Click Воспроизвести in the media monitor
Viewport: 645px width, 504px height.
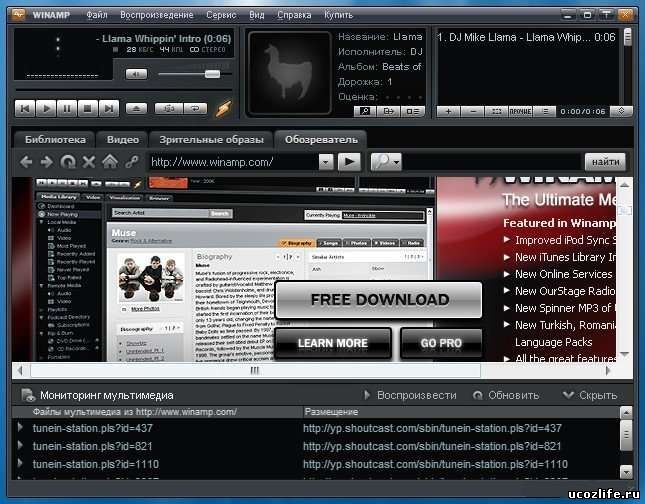tap(411, 395)
